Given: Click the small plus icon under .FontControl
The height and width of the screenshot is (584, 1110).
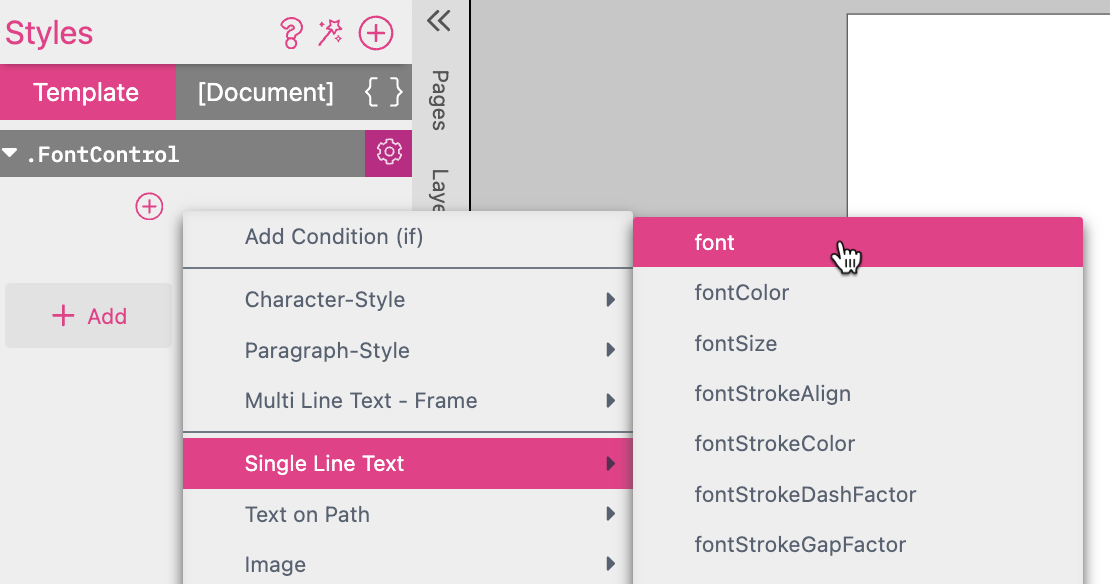Looking at the screenshot, I should pyautogui.click(x=148, y=207).
